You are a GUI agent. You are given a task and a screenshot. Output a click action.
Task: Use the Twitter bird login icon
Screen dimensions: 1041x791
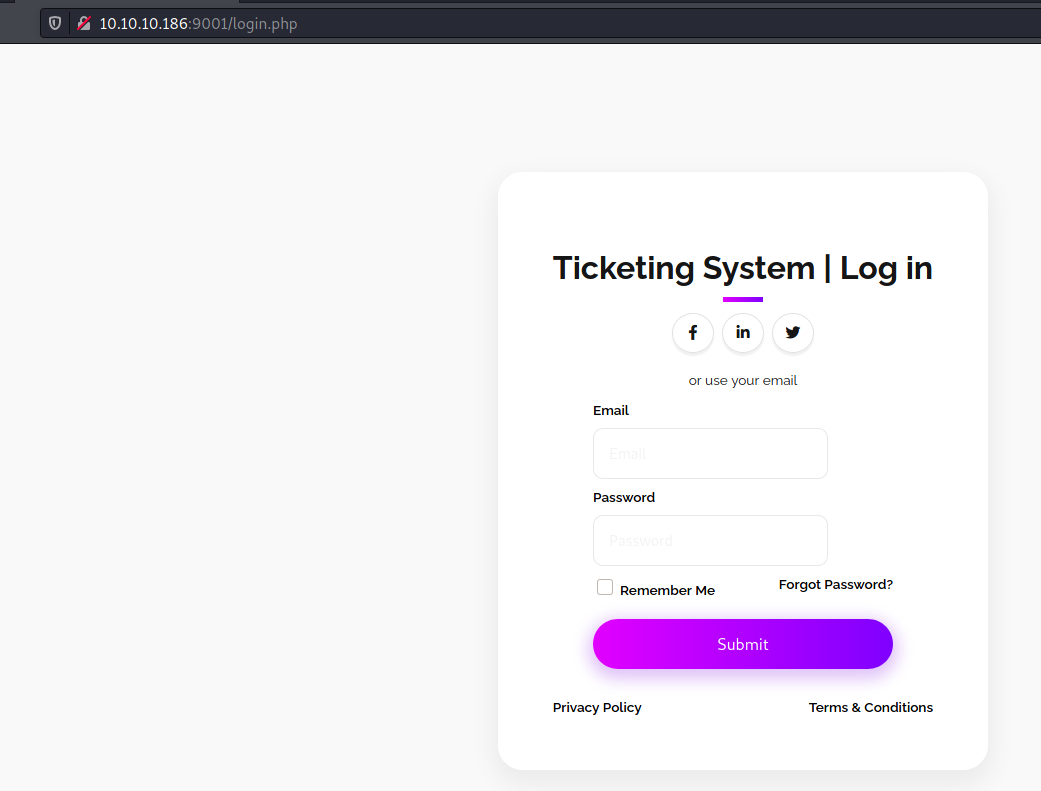tap(793, 333)
